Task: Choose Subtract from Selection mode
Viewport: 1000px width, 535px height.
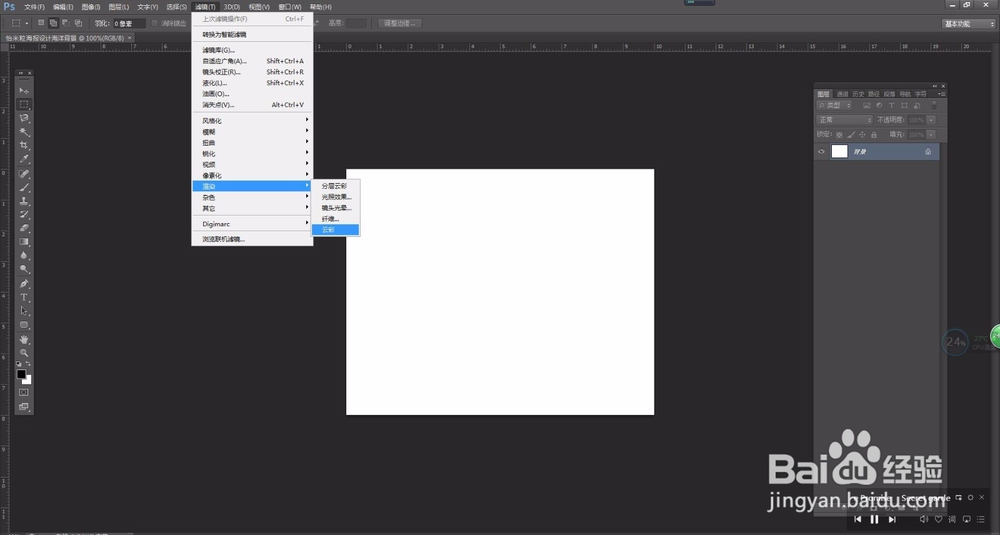Action: tap(66, 23)
